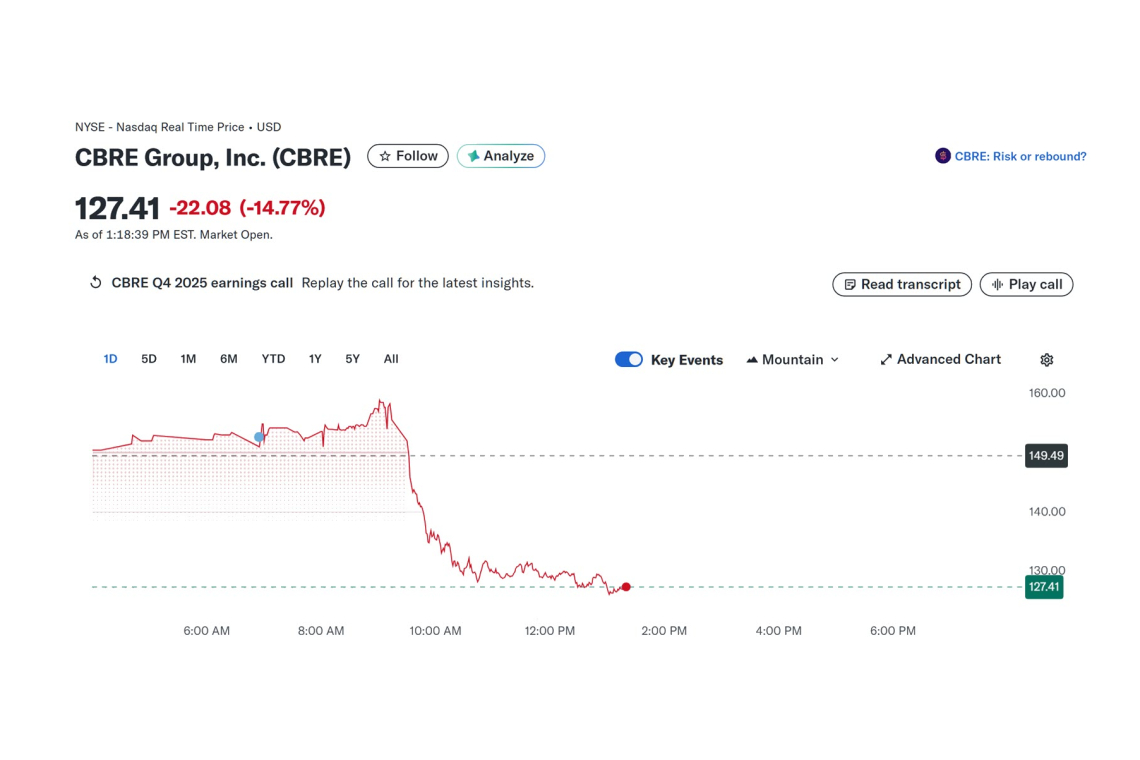Click the gear icon to open chart settings
Image resolution: width=1140 pixels, height=760 pixels.
(1046, 359)
